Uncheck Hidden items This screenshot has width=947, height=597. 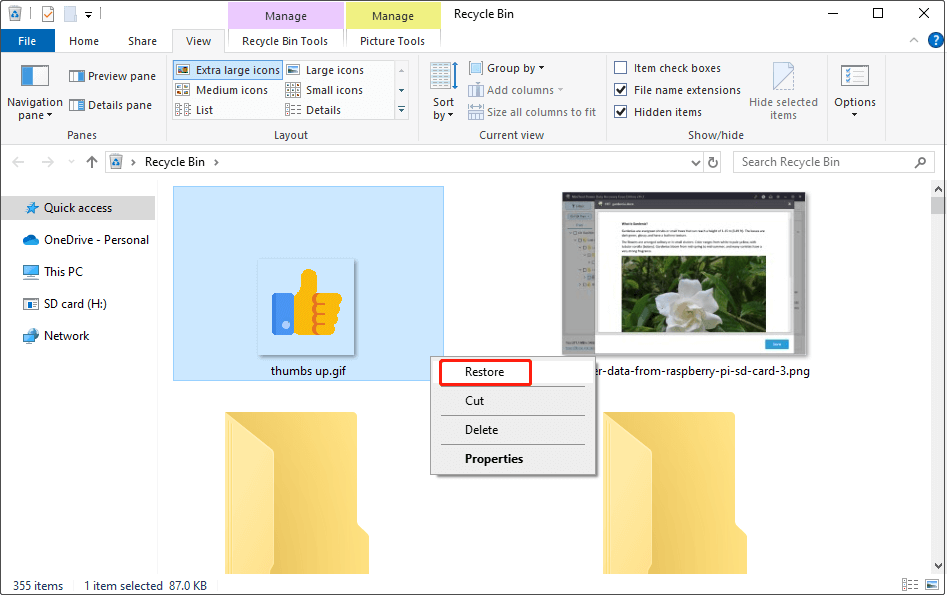point(658,112)
